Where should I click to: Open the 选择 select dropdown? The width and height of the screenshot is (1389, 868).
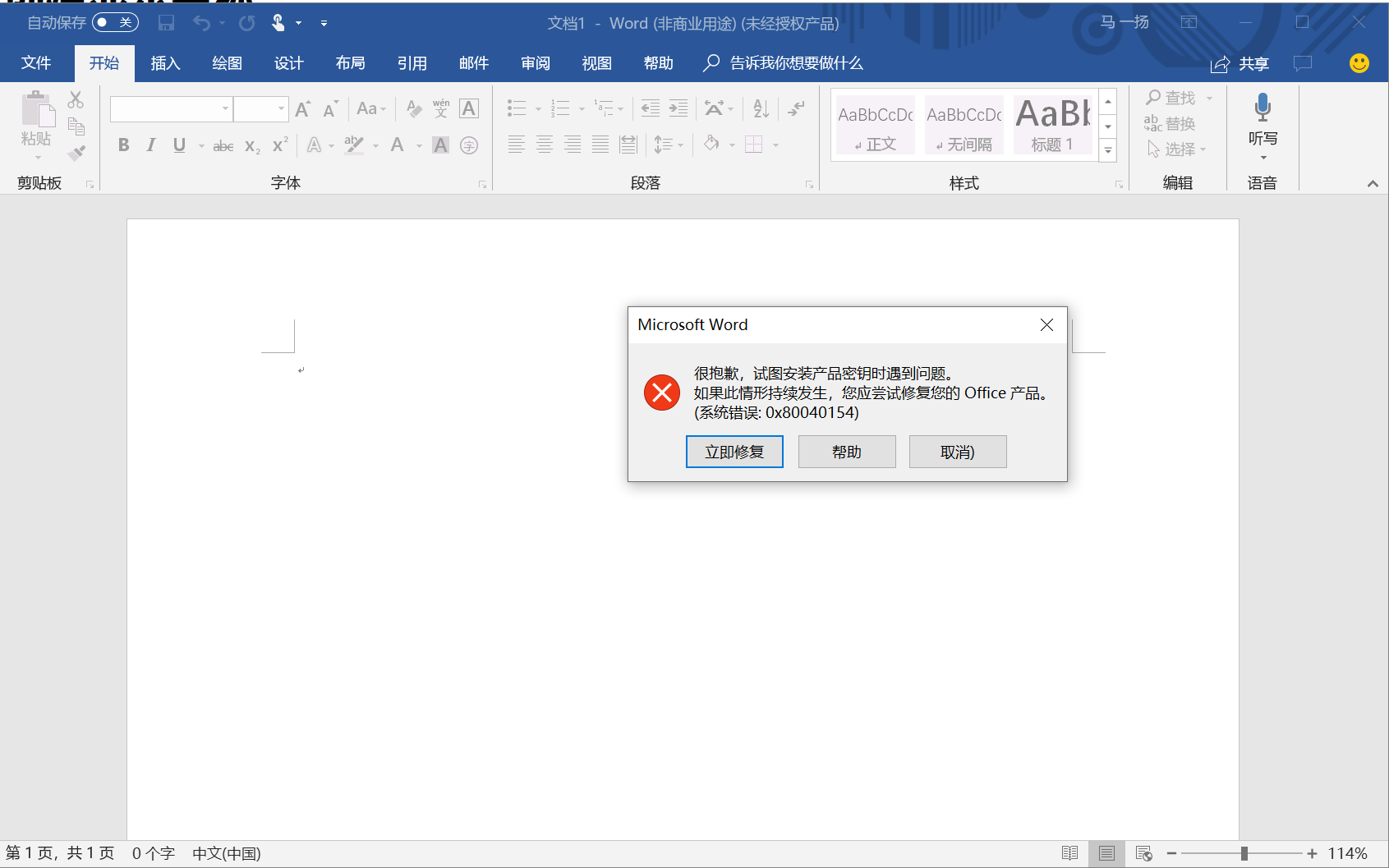click(1176, 149)
